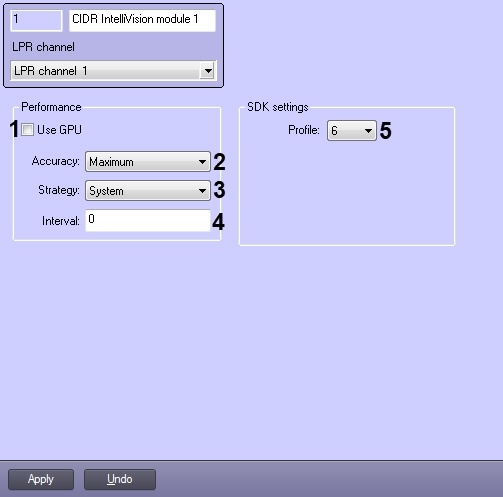Open the Profile dropdown in SDK settings
Screen dimensions: 503x497
pyautogui.click(x=352, y=131)
